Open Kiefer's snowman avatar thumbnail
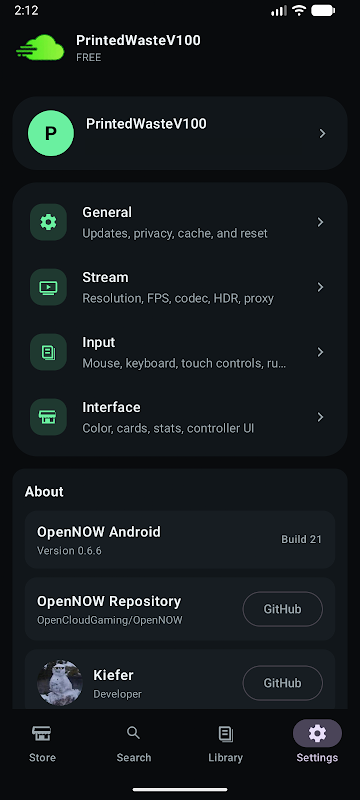The width and height of the screenshot is (360, 800). pyautogui.click(x=60, y=683)
